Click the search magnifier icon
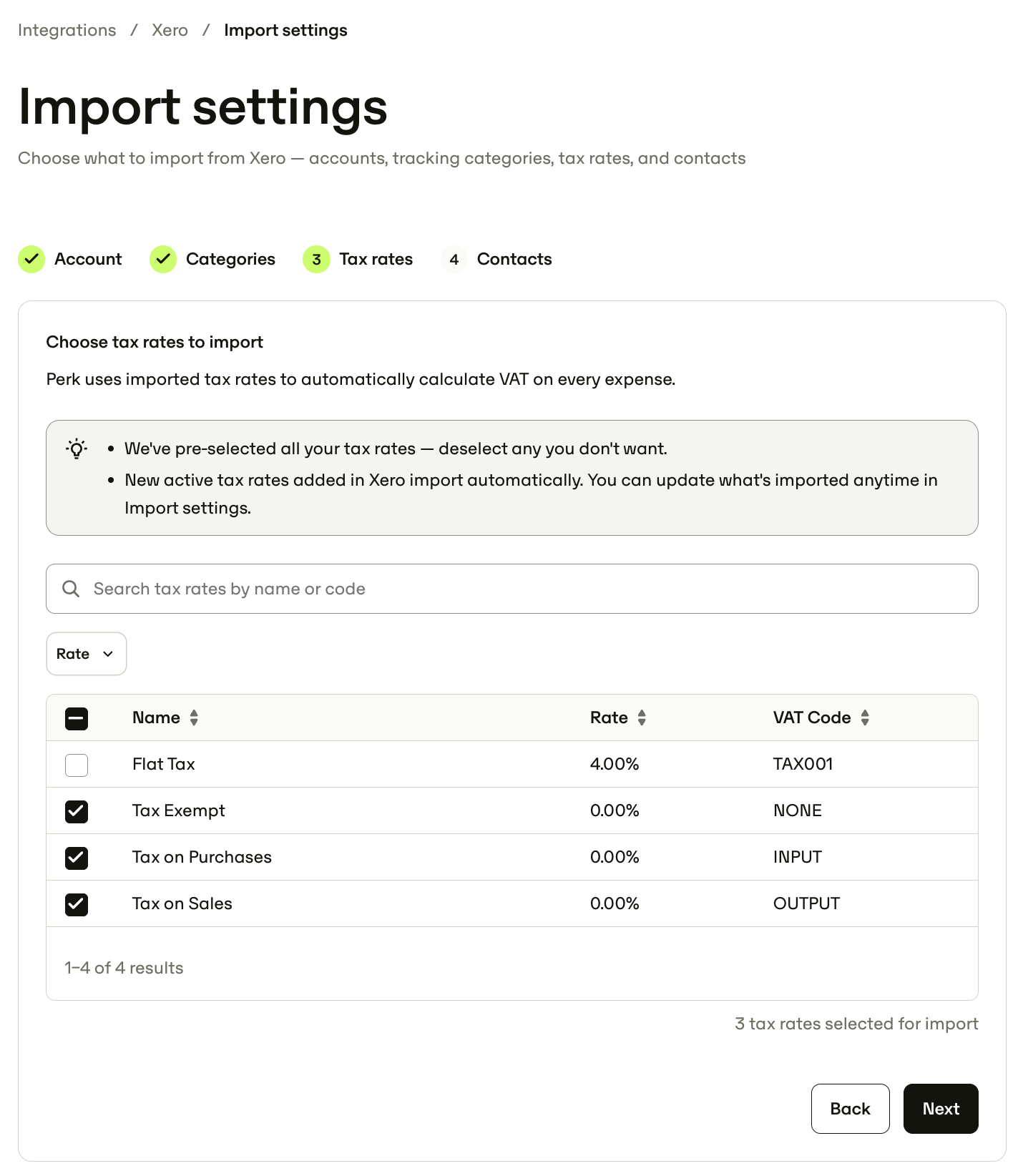This screenshot has height=1176, width=1023. click(71, 589)
